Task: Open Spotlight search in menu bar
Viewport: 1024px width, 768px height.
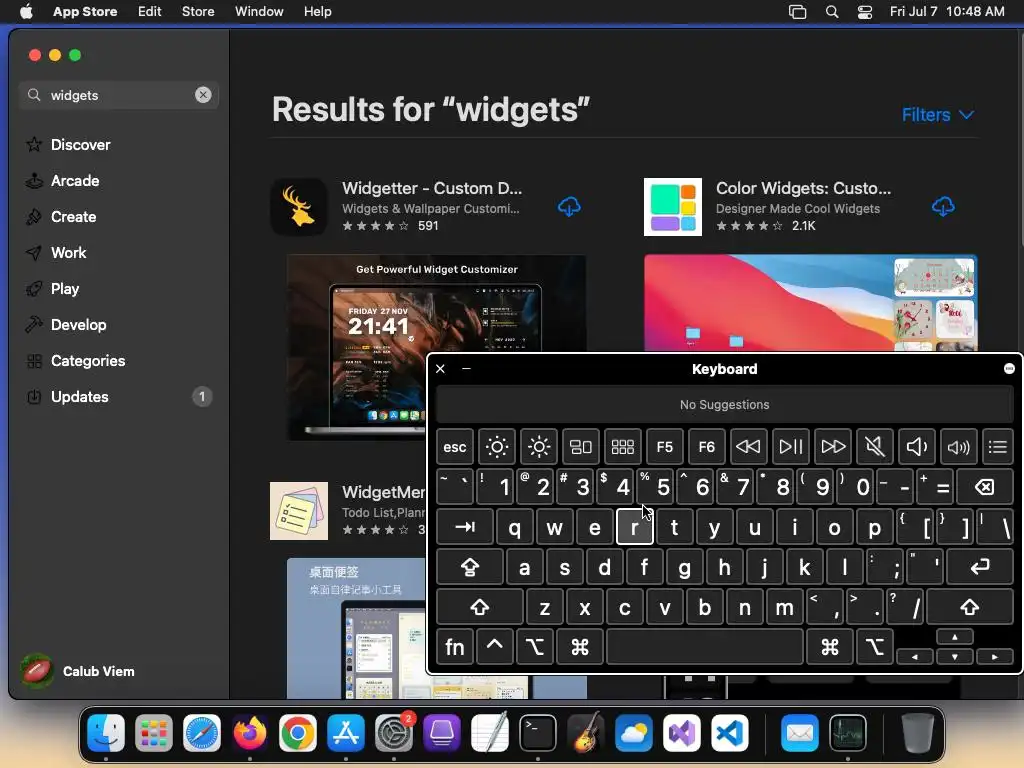Action: (x=831, y=11)
